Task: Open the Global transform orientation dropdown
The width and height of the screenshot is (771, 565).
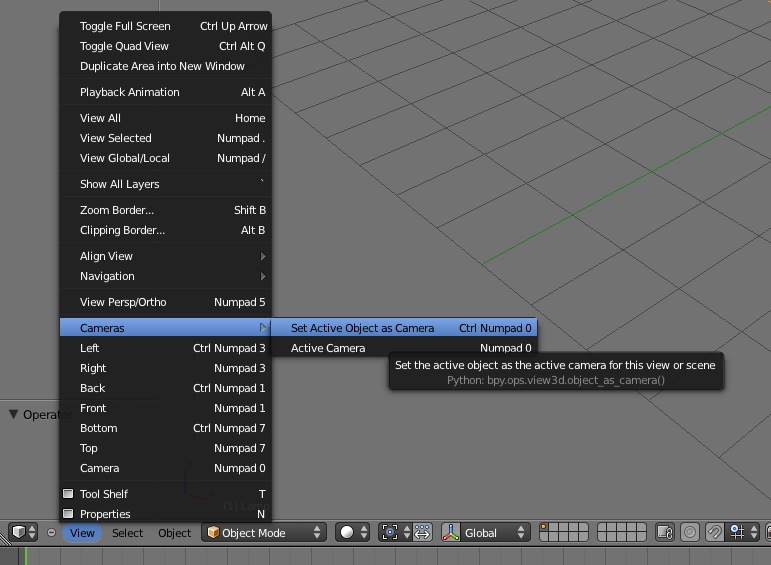Action: point(496,533)
